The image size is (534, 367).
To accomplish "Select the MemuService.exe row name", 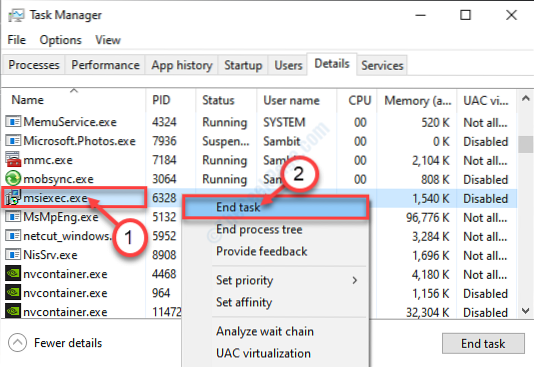I will point(70,122).
